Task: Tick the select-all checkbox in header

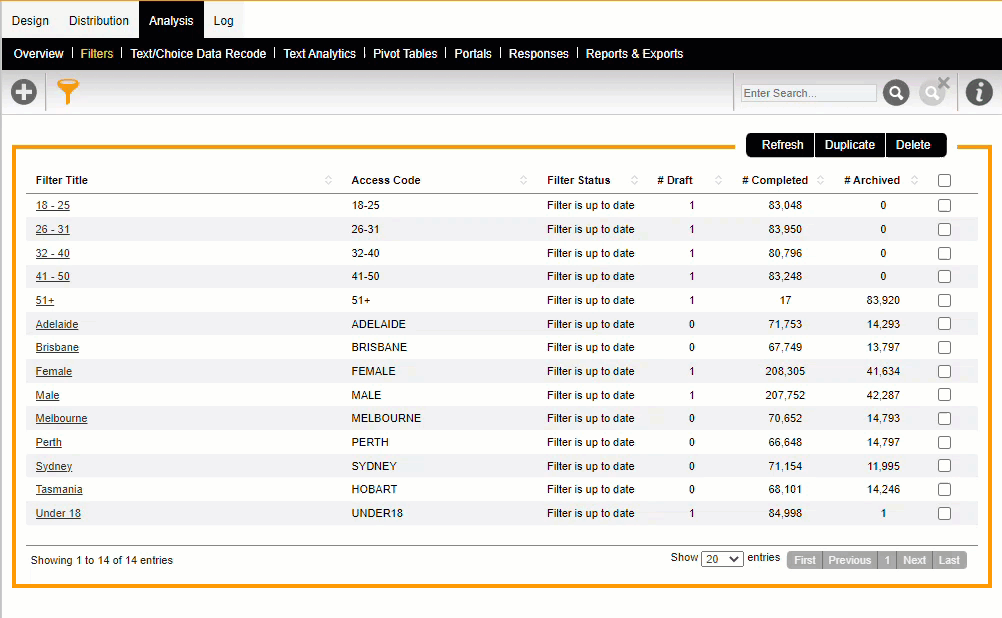Action: click(944, 181)
